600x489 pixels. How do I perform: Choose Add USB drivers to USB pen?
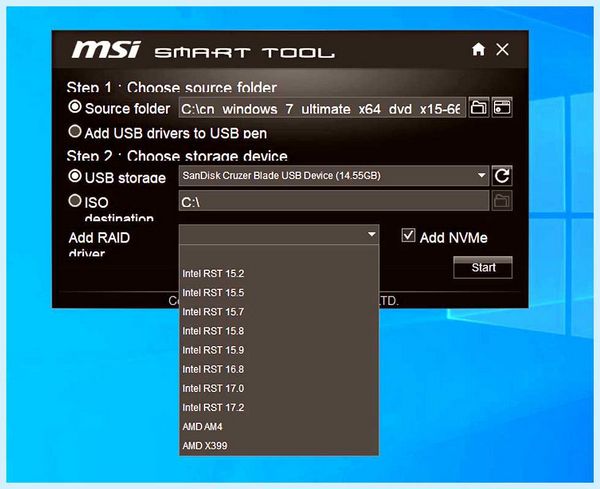click(75, 131)
